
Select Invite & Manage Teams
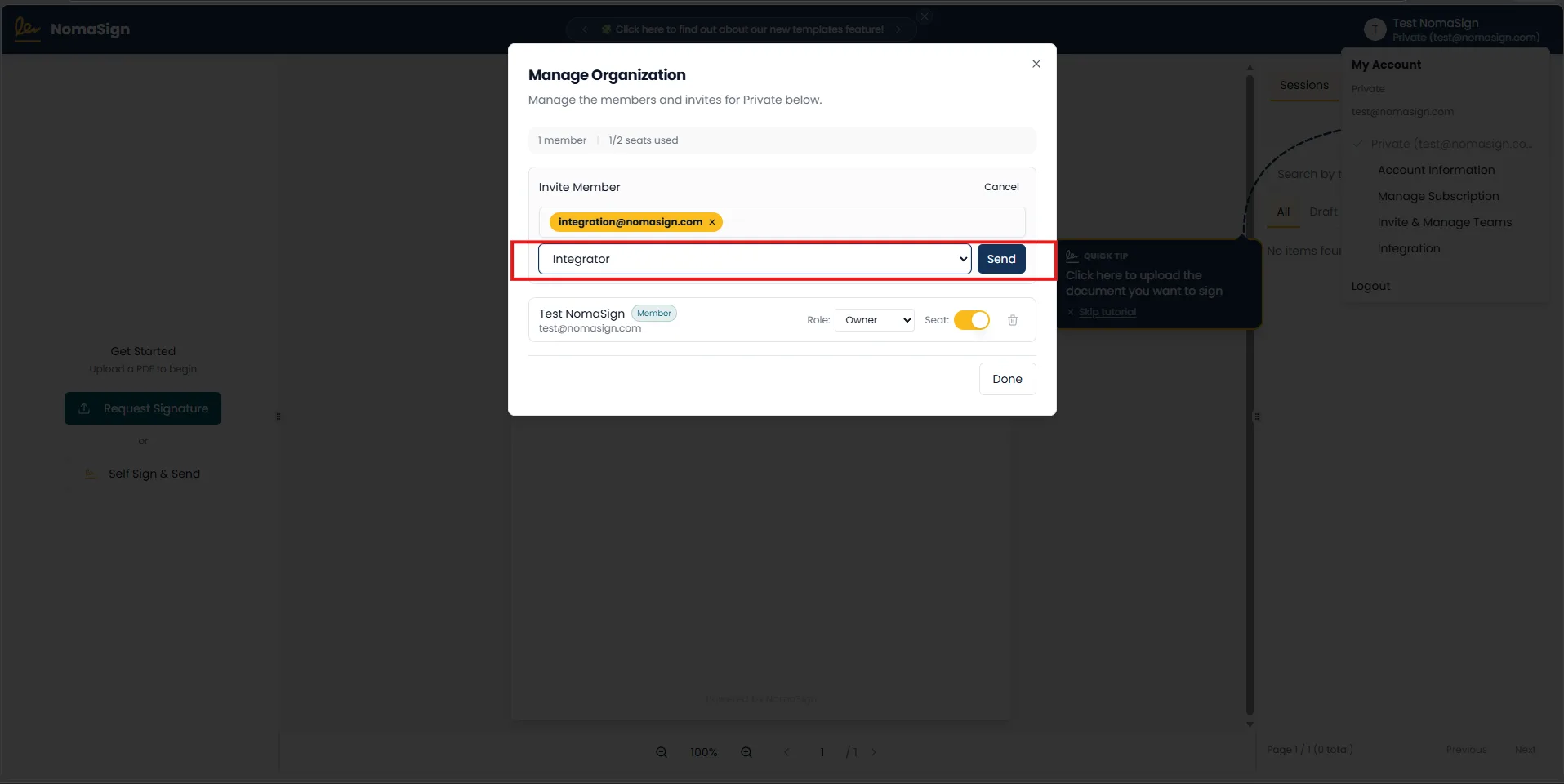1444,222
